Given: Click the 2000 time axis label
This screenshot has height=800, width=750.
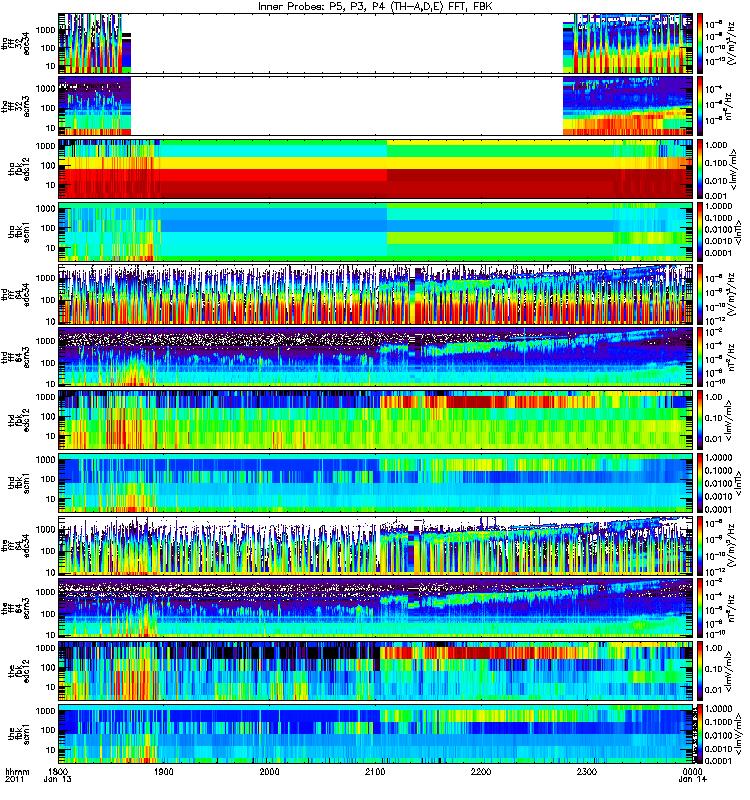Looking at the screenshot, I should coord(269,771).
